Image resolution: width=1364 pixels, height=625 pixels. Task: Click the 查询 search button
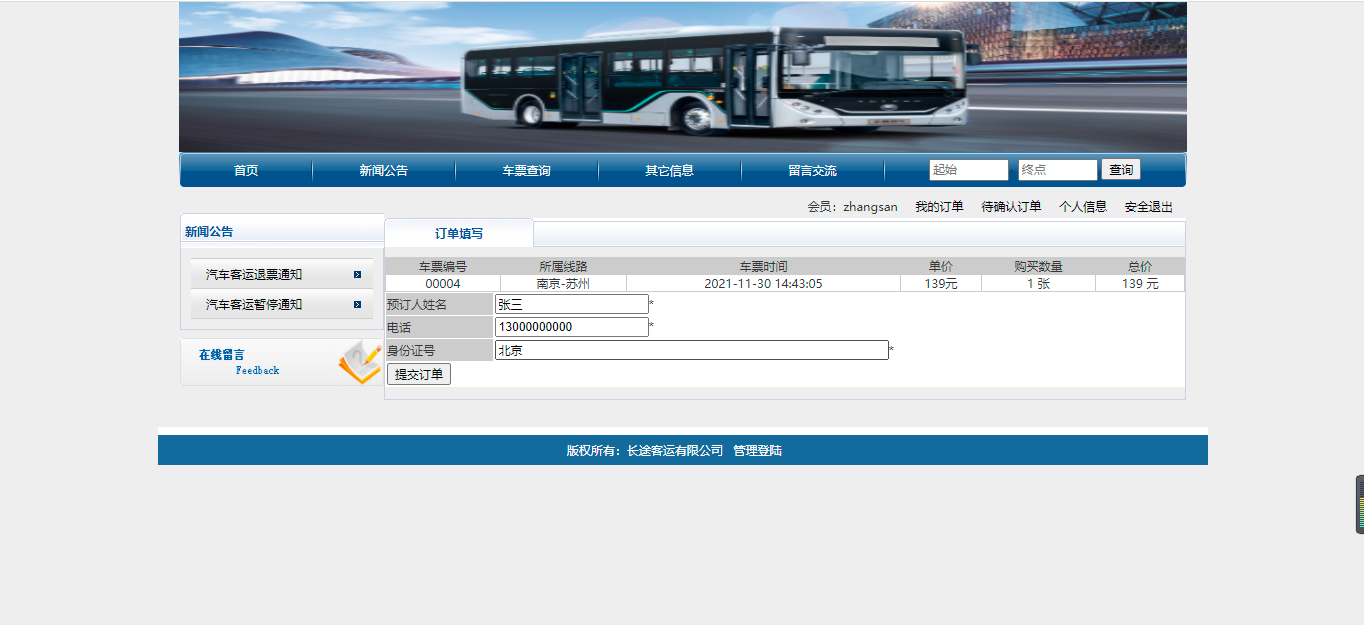[x=1121, y=170]
